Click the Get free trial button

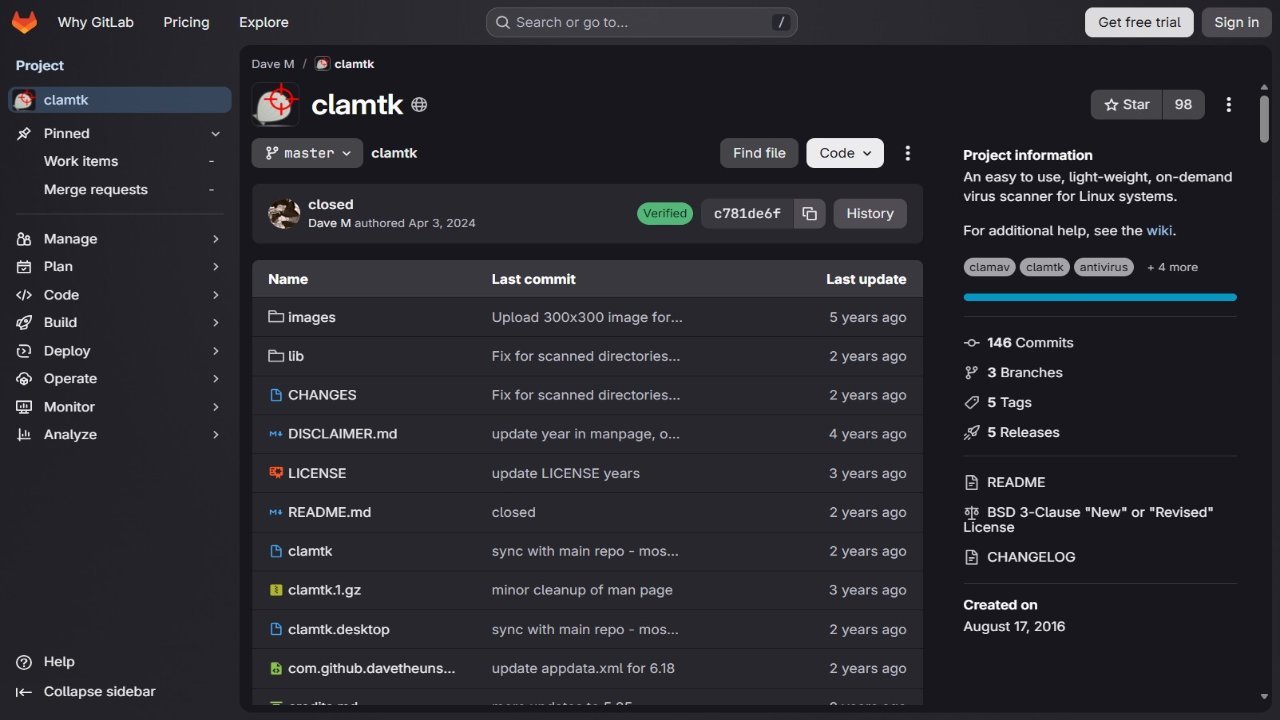1139,22
